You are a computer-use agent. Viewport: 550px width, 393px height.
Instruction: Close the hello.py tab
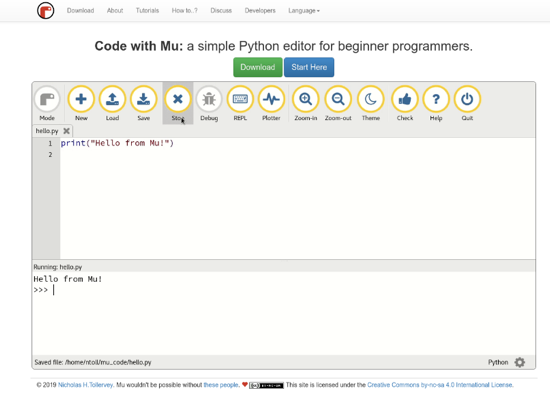[66, 131]
